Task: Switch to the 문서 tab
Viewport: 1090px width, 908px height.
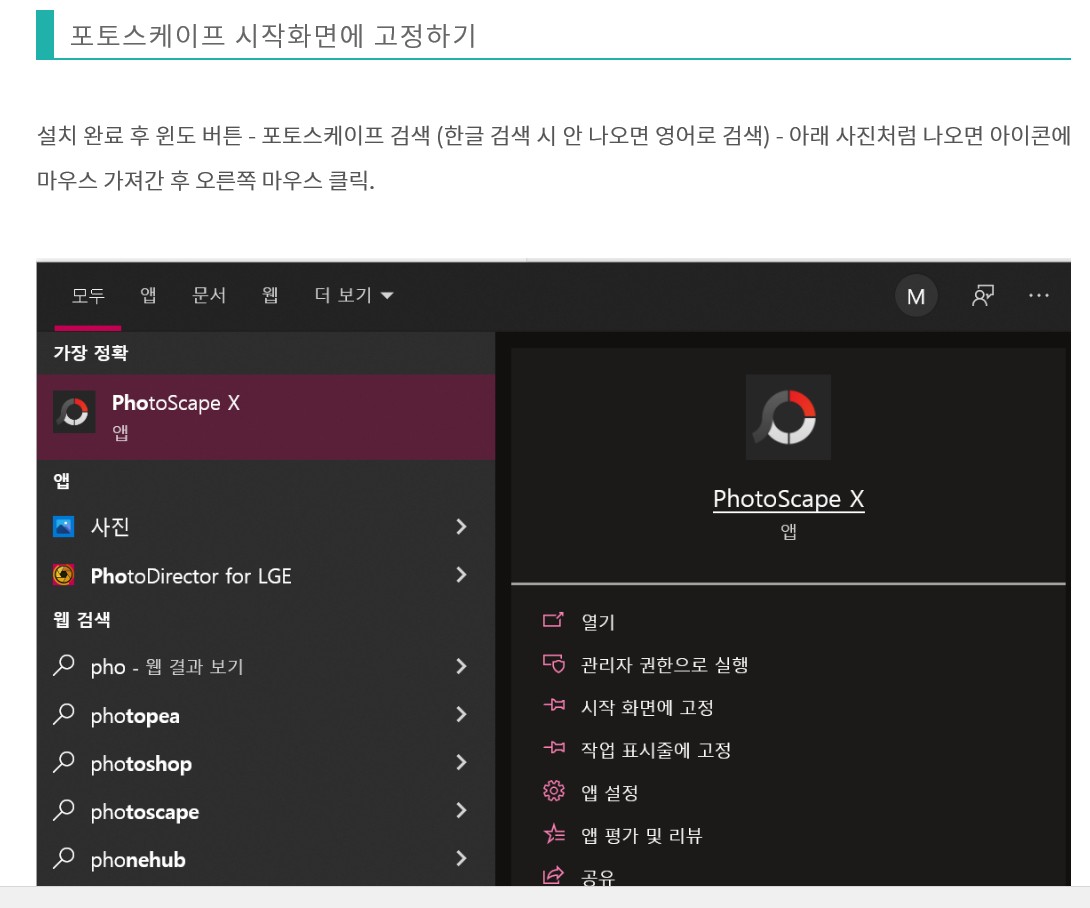Action: (x=209, y=295)
